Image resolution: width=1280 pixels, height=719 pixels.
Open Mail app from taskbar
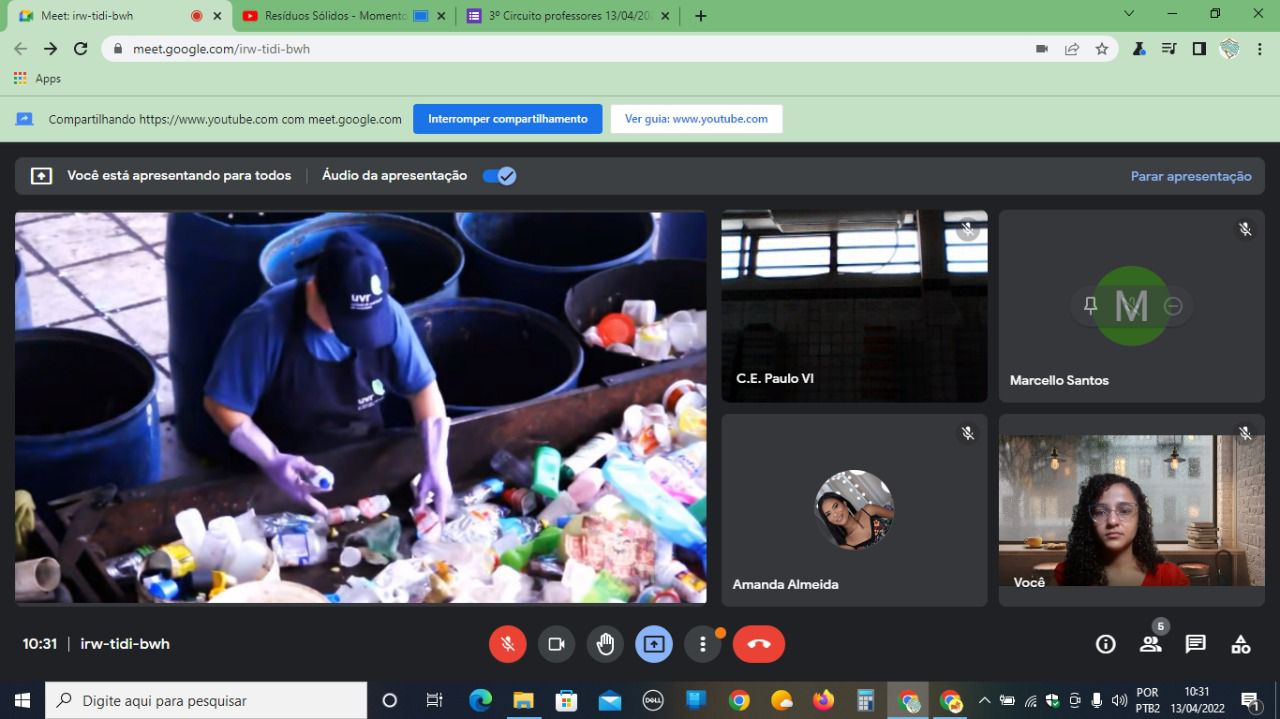610,700
